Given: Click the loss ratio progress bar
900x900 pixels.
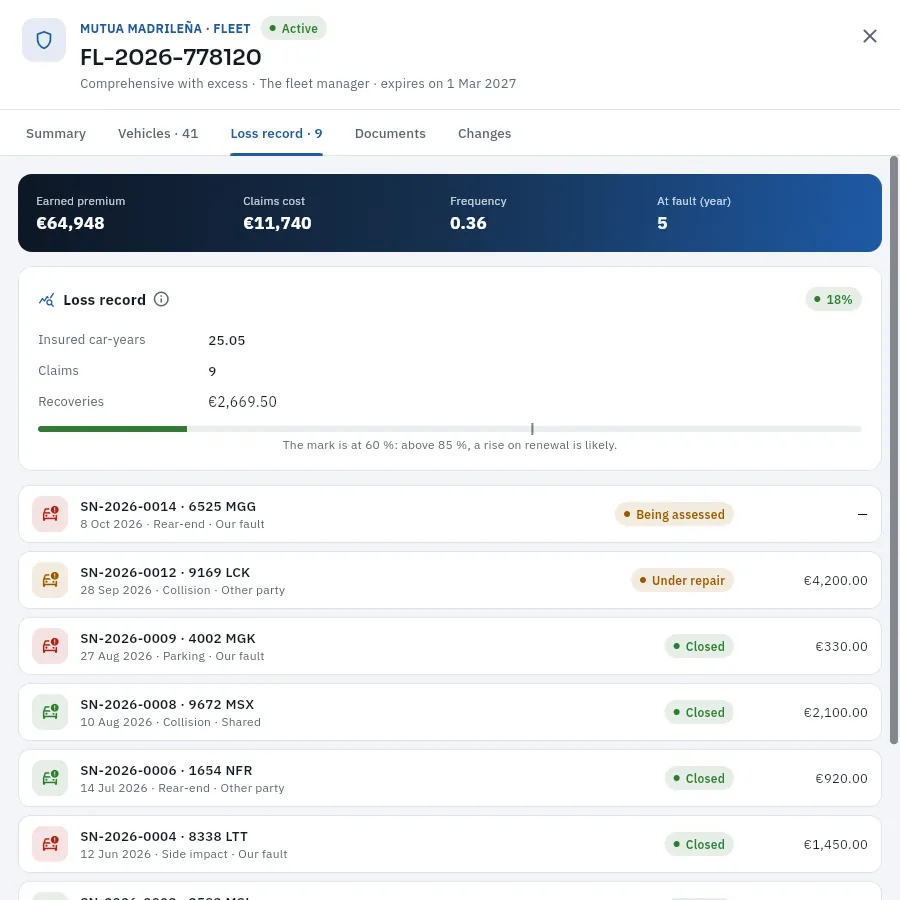Looking at the screenshot, I should [x=449, y=429].
